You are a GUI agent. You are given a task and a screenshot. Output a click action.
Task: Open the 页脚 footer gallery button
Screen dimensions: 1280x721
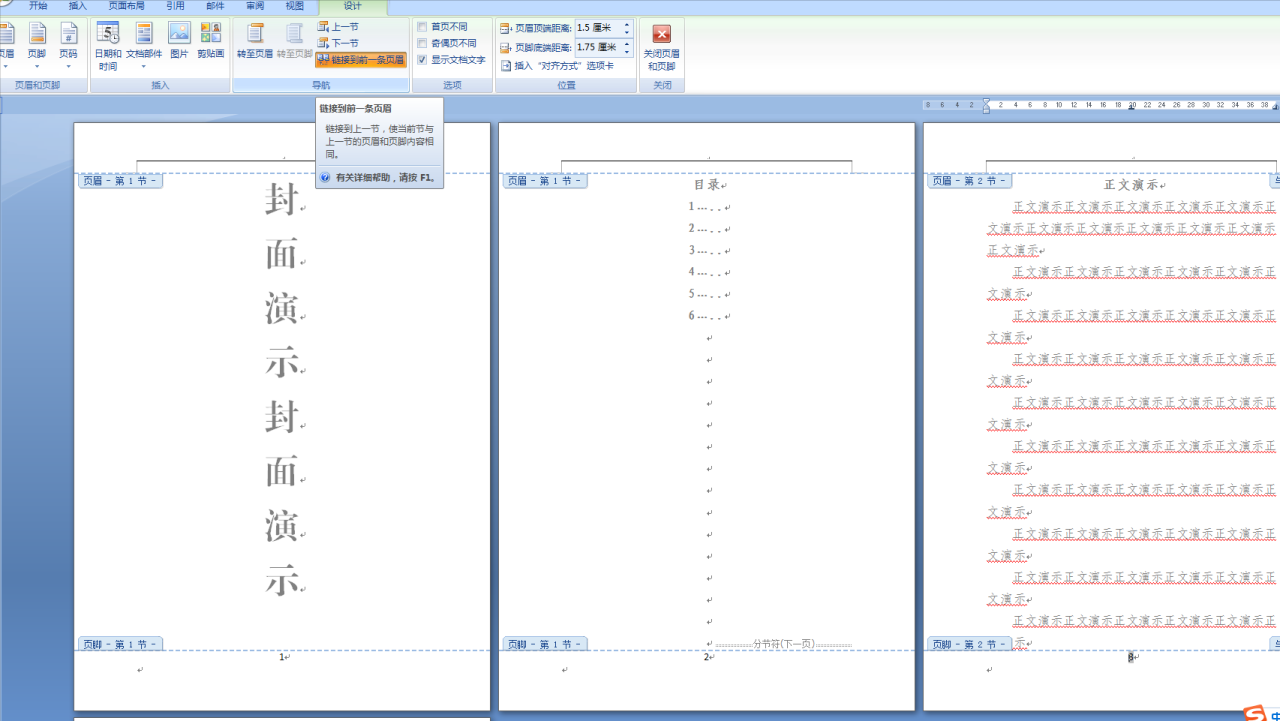tap(37, 46)
